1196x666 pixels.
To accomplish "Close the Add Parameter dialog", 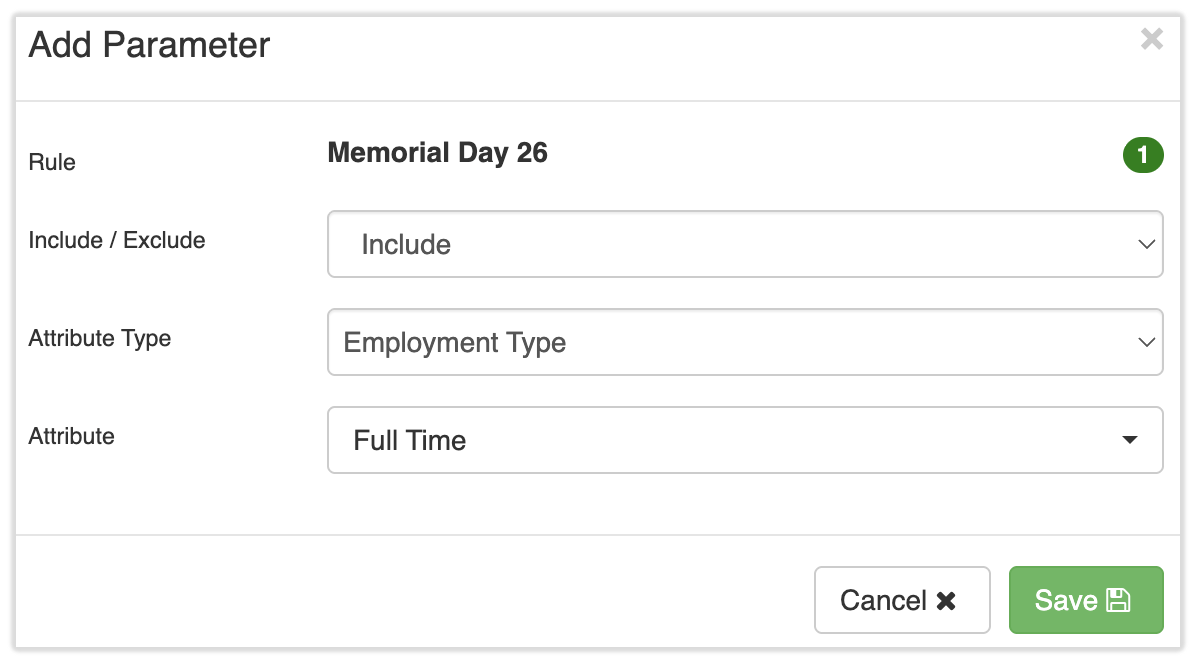I will (x=1152, y=39).
